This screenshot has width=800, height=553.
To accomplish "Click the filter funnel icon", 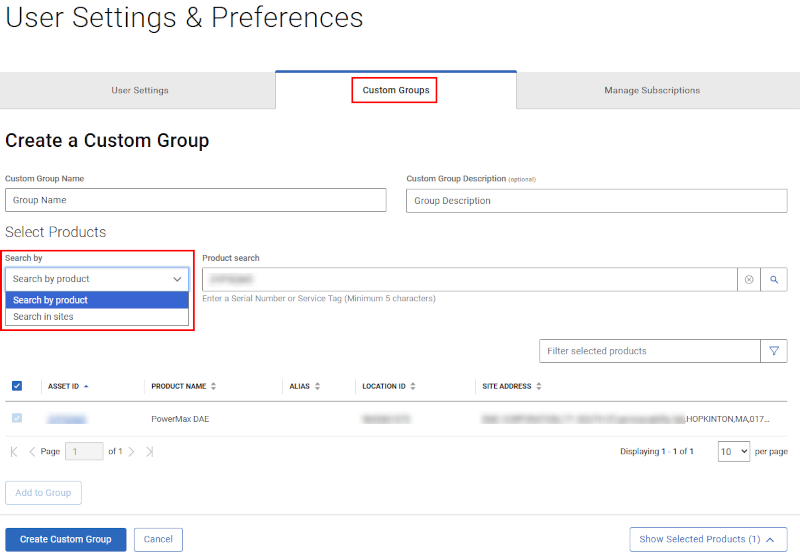I will point(774,351).
